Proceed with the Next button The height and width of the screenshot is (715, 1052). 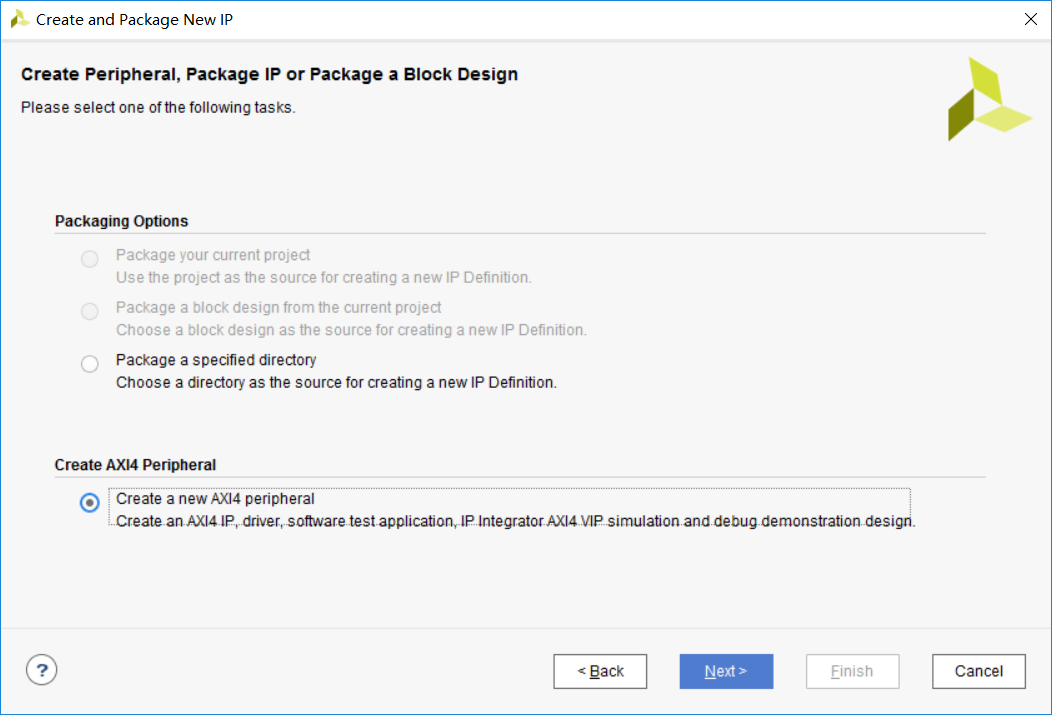coord(726,671)
